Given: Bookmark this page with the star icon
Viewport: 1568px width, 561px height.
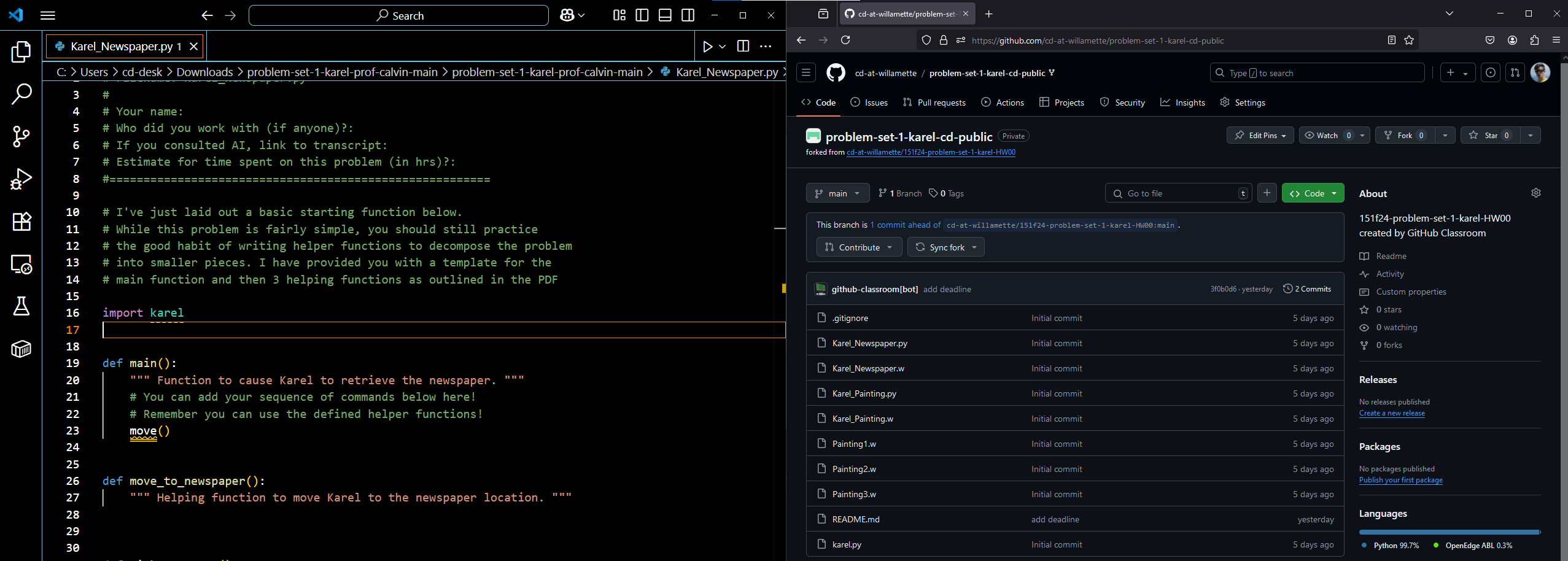Looking at the screenshot, I should (x=1409, y=41).
